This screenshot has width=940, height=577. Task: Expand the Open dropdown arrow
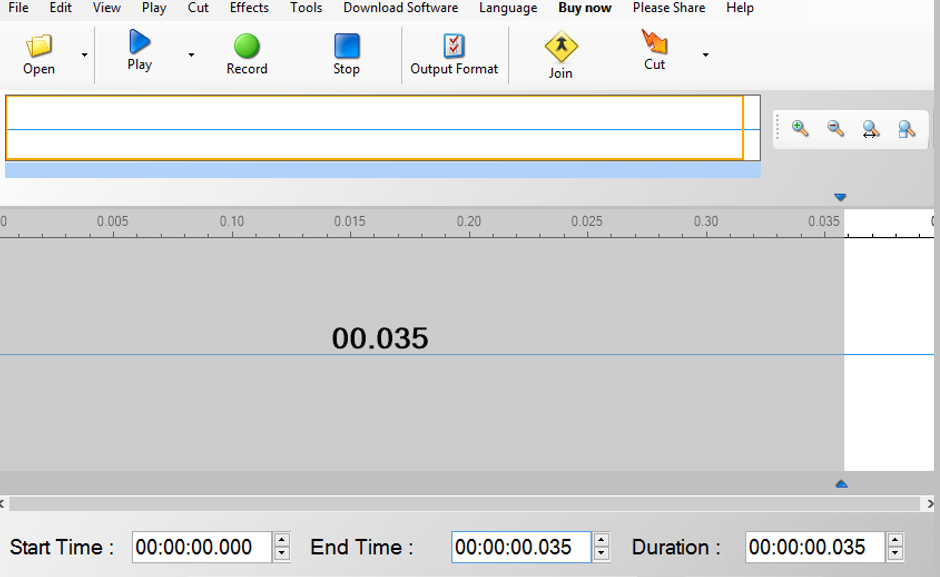tap(85, 55)
